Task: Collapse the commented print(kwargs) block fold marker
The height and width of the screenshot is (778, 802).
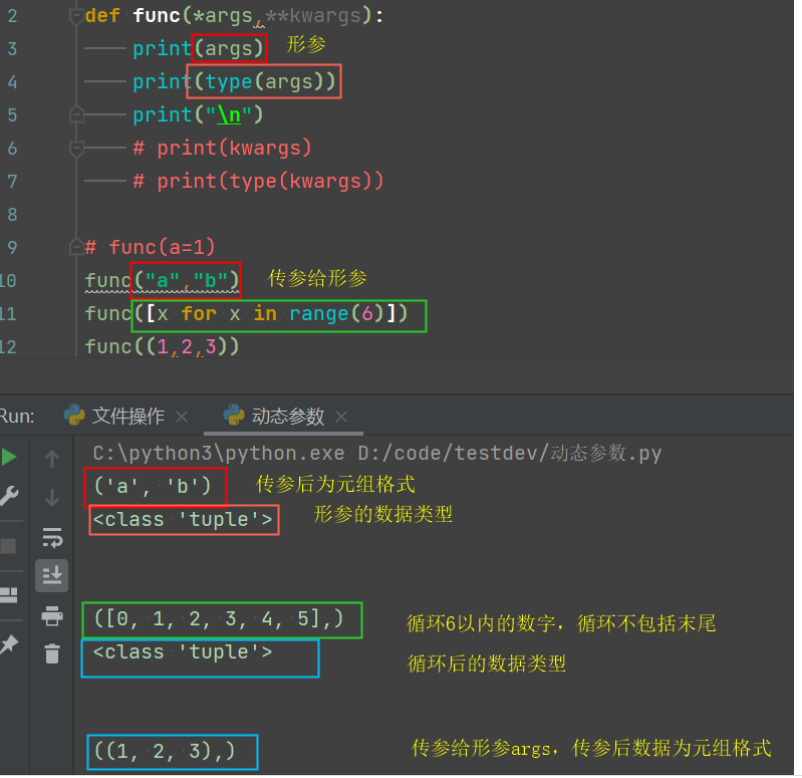Action: (76, 148)
